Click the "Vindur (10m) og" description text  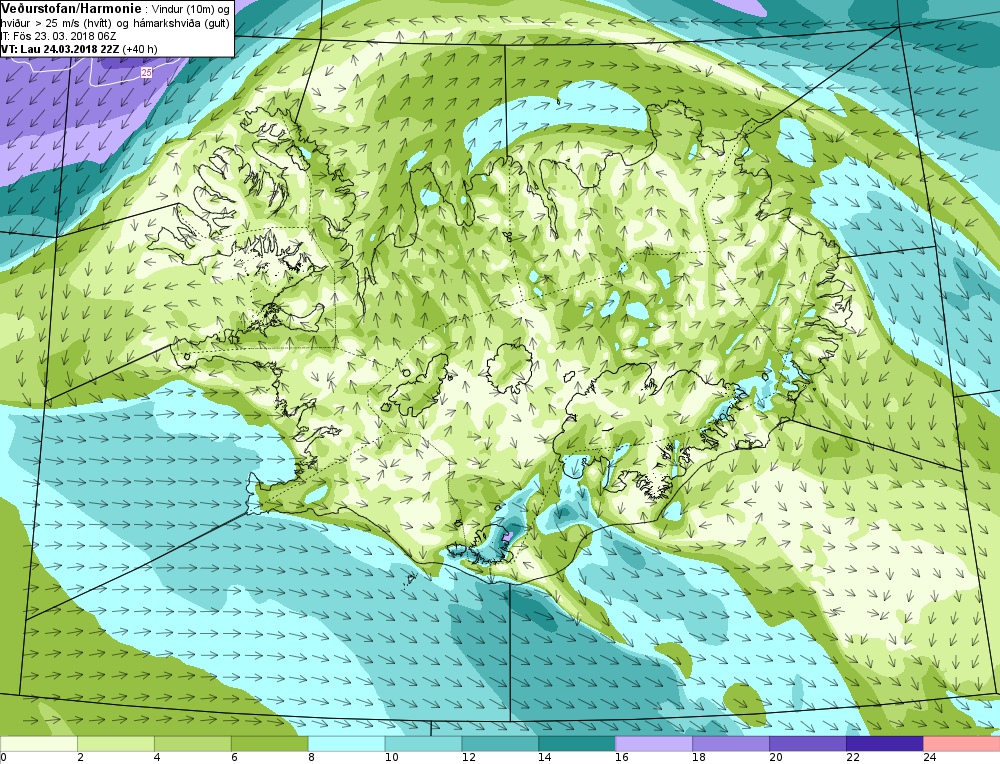(192, 8)
